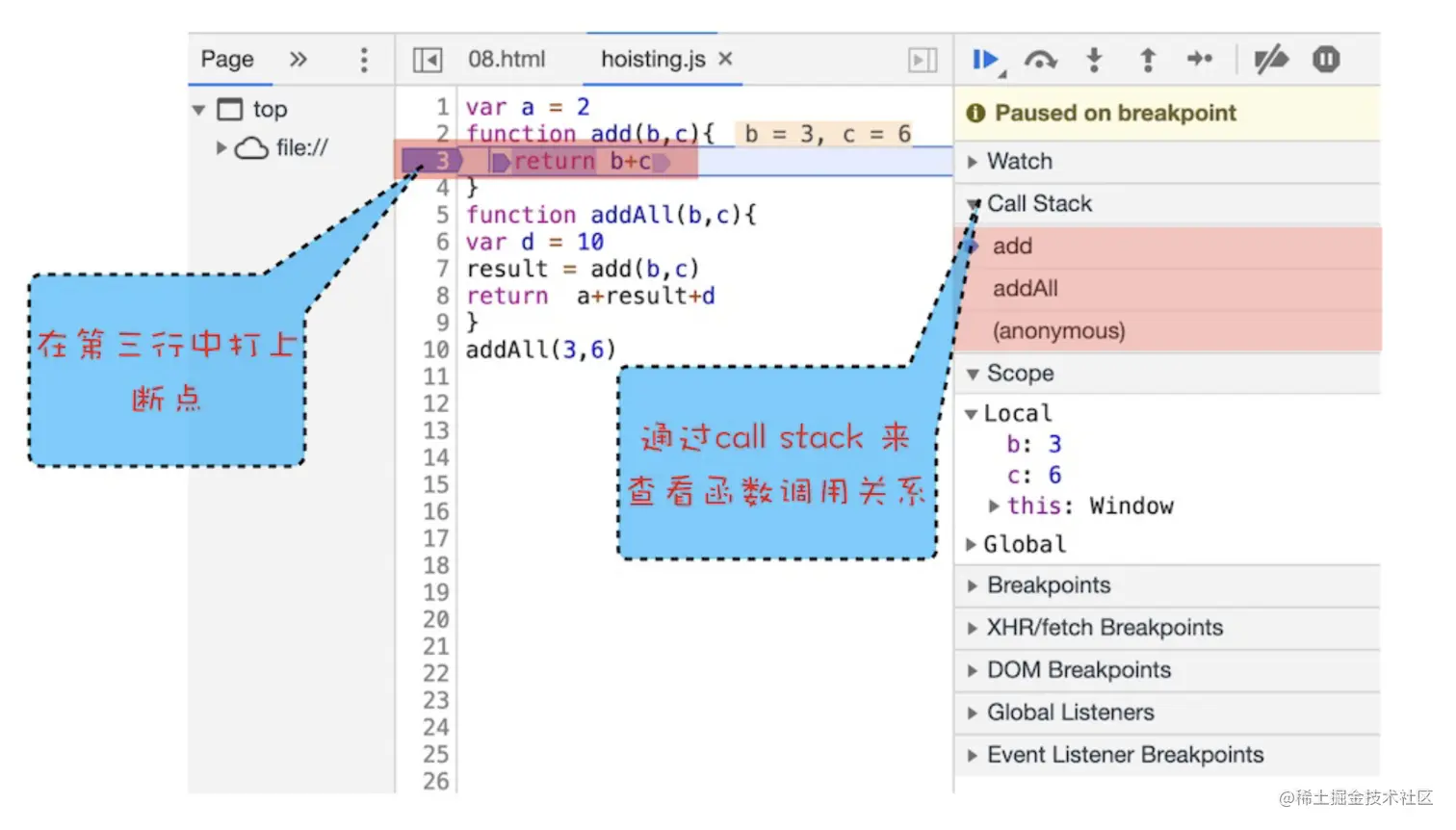Click the result = add(b,c) line
This screenshot has height=830, width=1456.
(583, 269)
